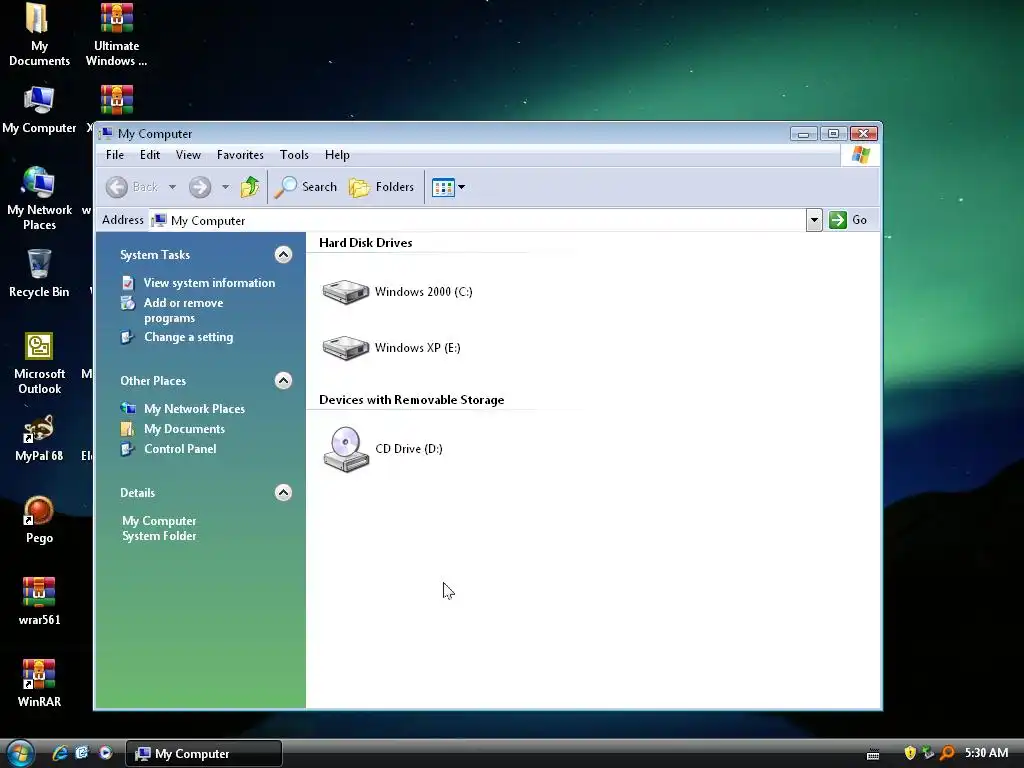Launch Windows Media Player from quick launch

(x=106, y=753)
